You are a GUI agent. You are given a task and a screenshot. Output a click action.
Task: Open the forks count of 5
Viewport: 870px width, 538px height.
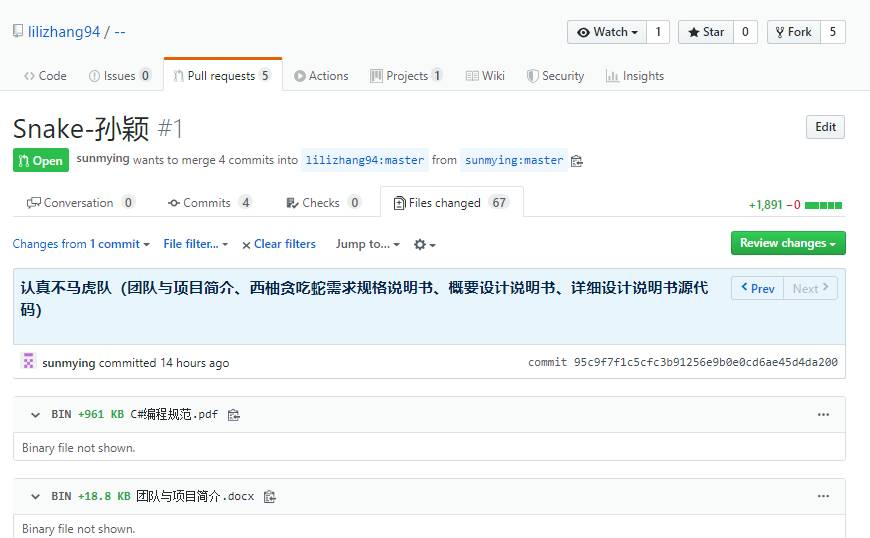coord(833,32)
